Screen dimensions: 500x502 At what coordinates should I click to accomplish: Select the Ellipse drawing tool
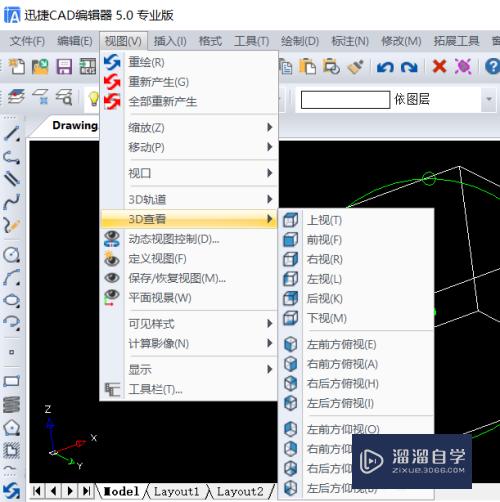tap(12, 300)
